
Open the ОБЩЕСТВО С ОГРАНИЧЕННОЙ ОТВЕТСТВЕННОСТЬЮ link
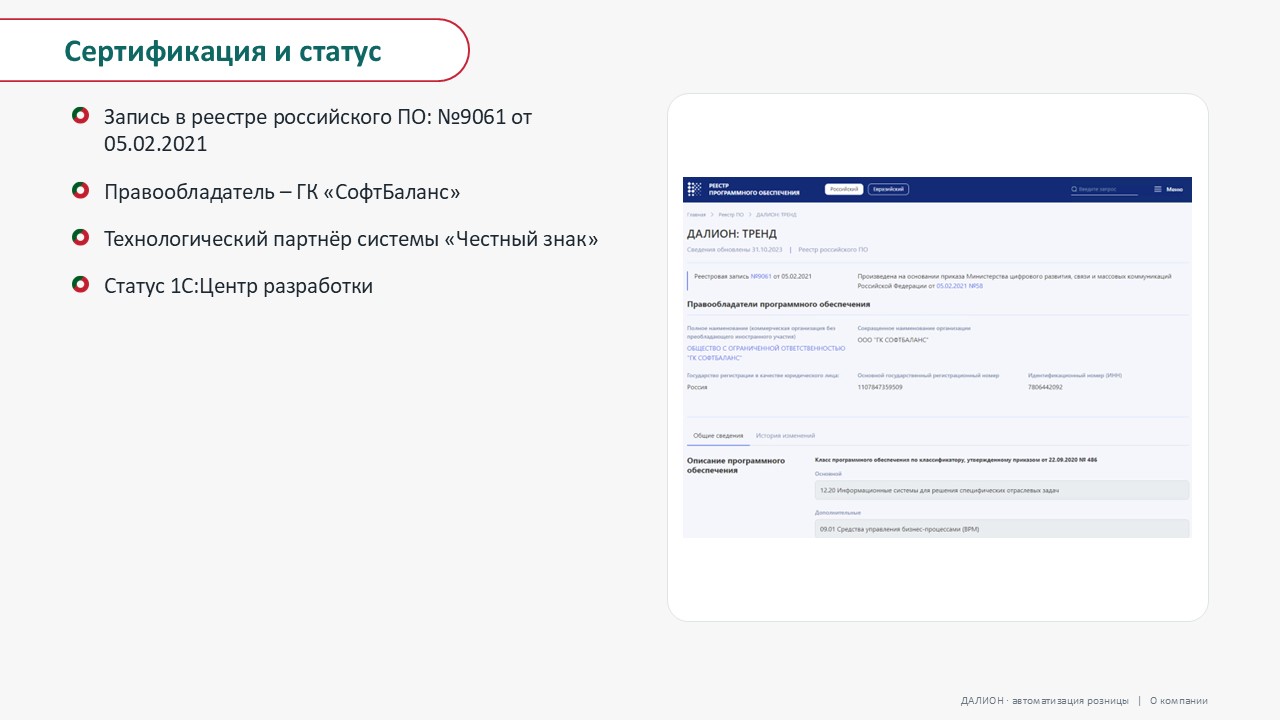pos(766,352)
